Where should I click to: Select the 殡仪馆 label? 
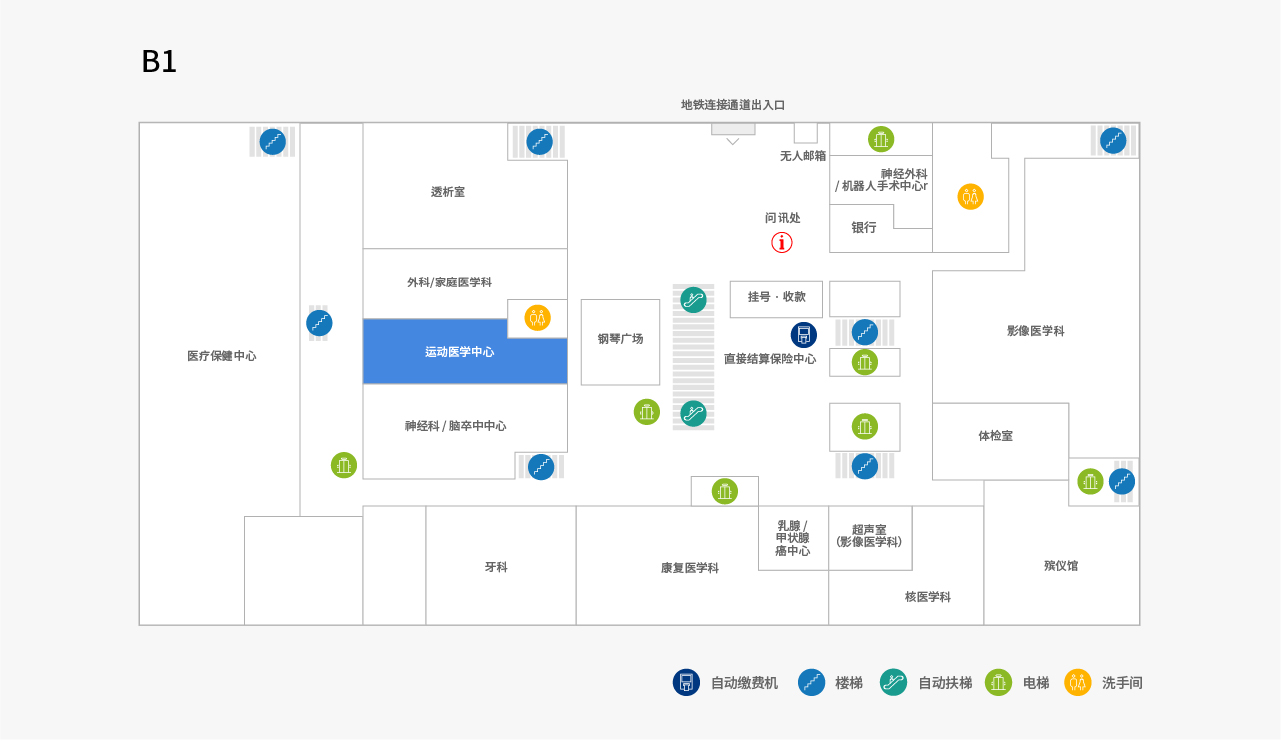(1061, 566)
